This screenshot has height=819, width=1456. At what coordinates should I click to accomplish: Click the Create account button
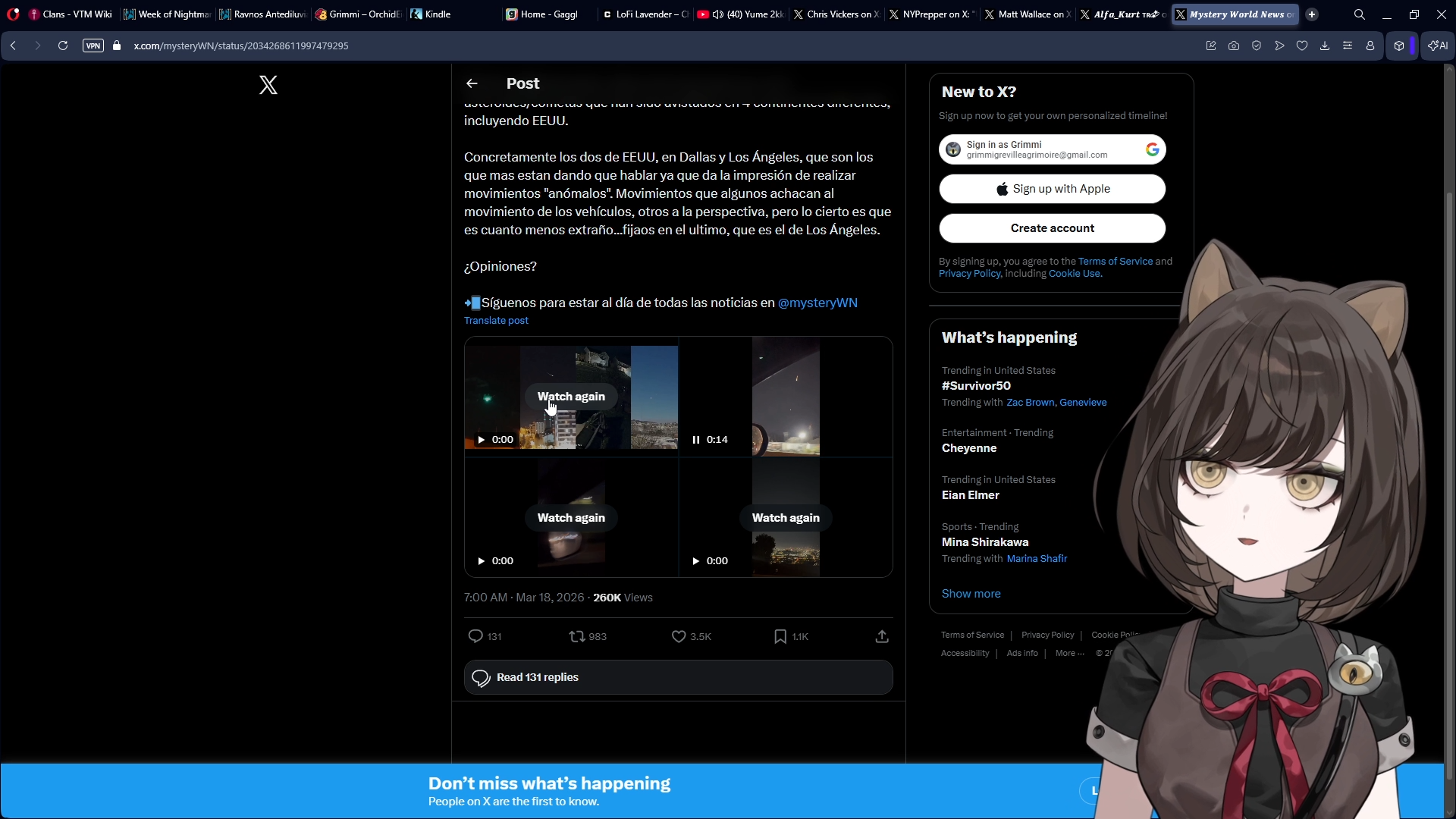coord(1052,228)
